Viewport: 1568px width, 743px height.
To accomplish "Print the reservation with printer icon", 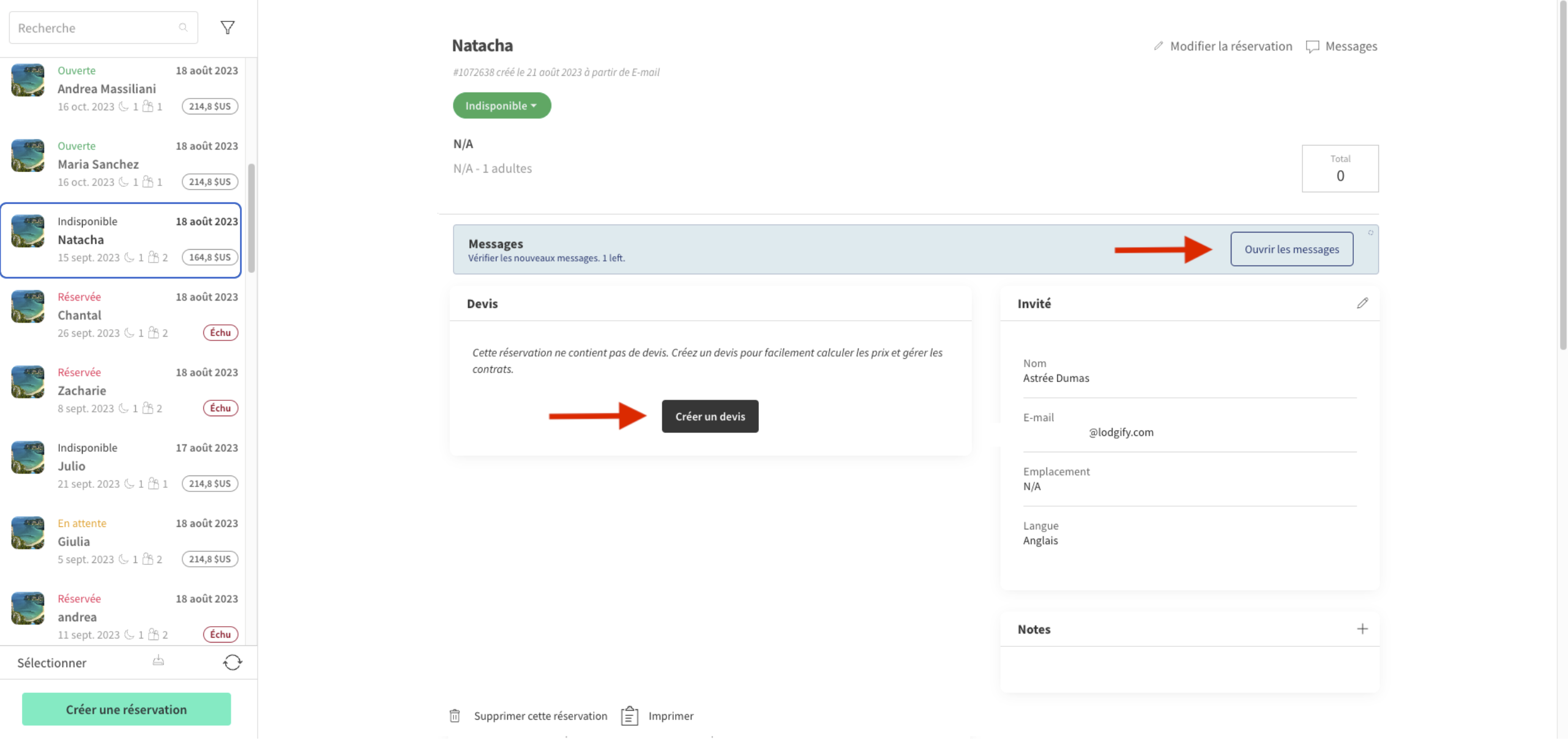I will tap(629, 715).
